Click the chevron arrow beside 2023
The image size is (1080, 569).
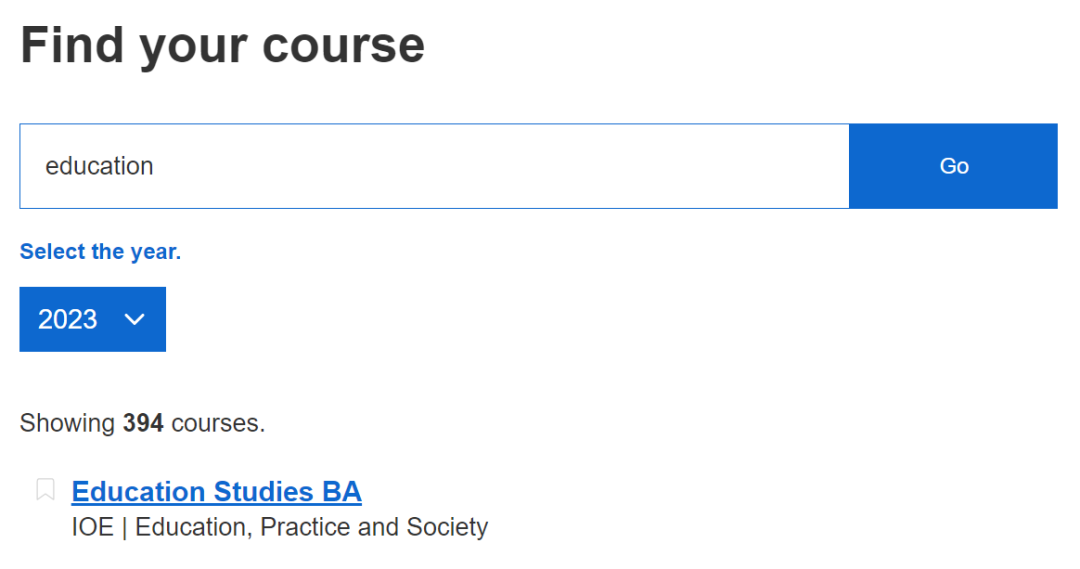point(134,319)
